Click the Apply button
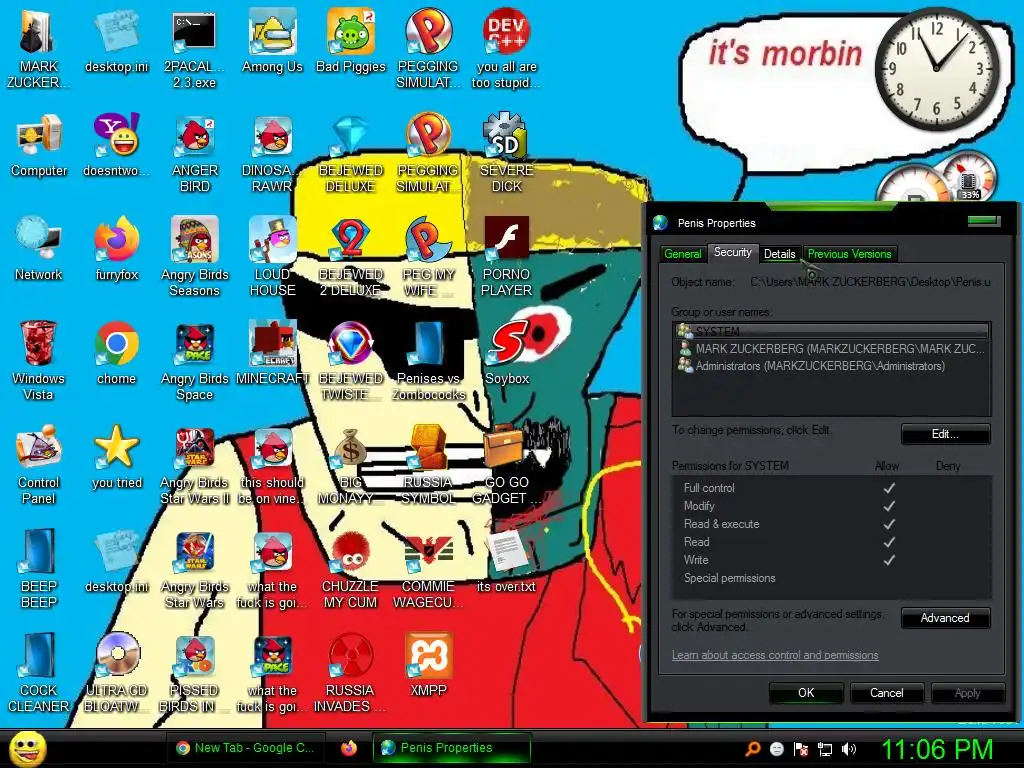The height and width of the screenshot is (768, 1024). pos(967,693)
